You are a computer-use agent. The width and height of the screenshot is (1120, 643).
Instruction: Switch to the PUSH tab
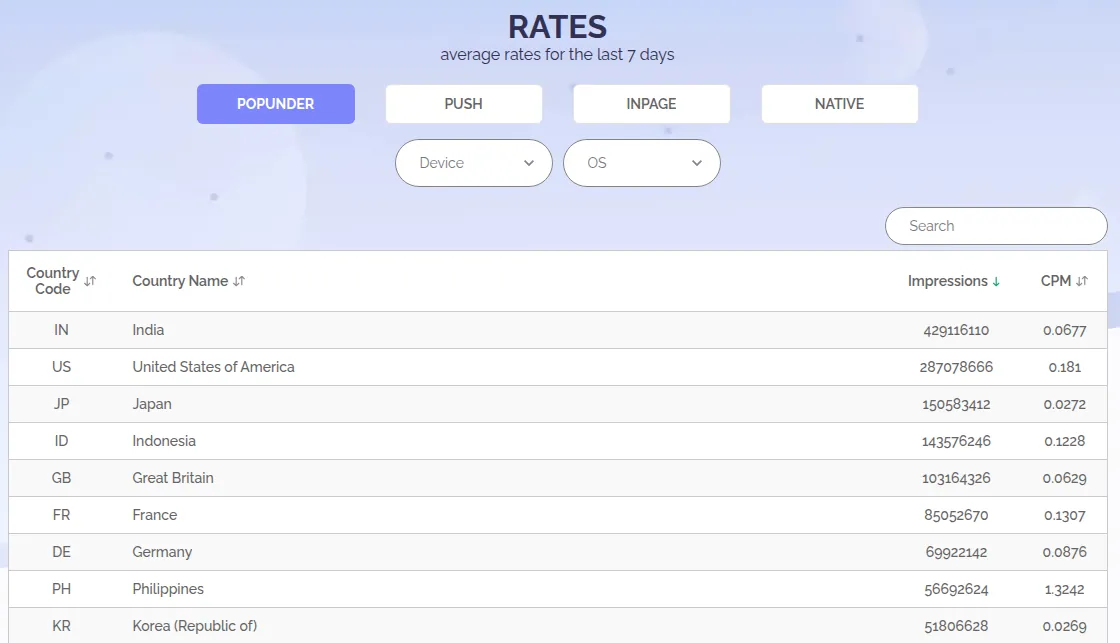click(x=464, y=104)
